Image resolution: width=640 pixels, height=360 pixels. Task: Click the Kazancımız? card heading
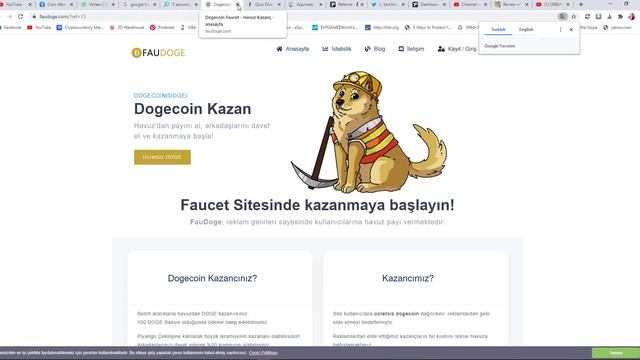pos(408,278)
